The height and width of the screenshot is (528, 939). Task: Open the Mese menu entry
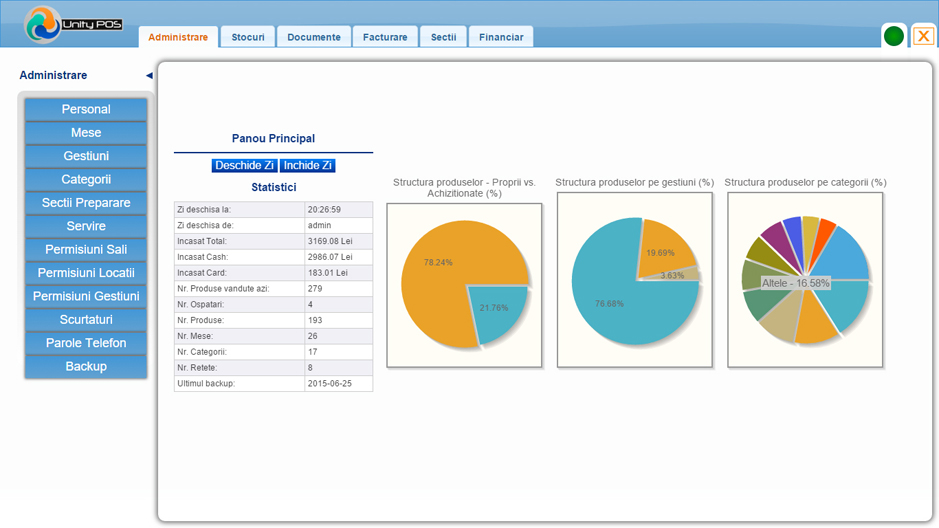(86, 133)
